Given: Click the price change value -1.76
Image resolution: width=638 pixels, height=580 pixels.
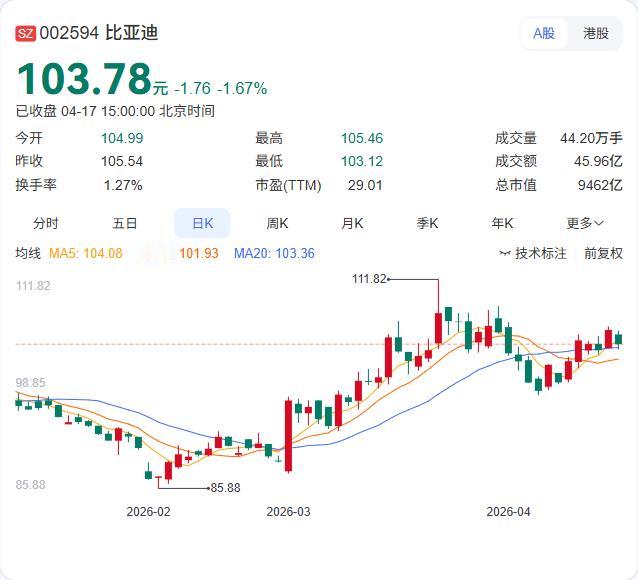Looking at the screenshot, I should (x=193, y=88).
